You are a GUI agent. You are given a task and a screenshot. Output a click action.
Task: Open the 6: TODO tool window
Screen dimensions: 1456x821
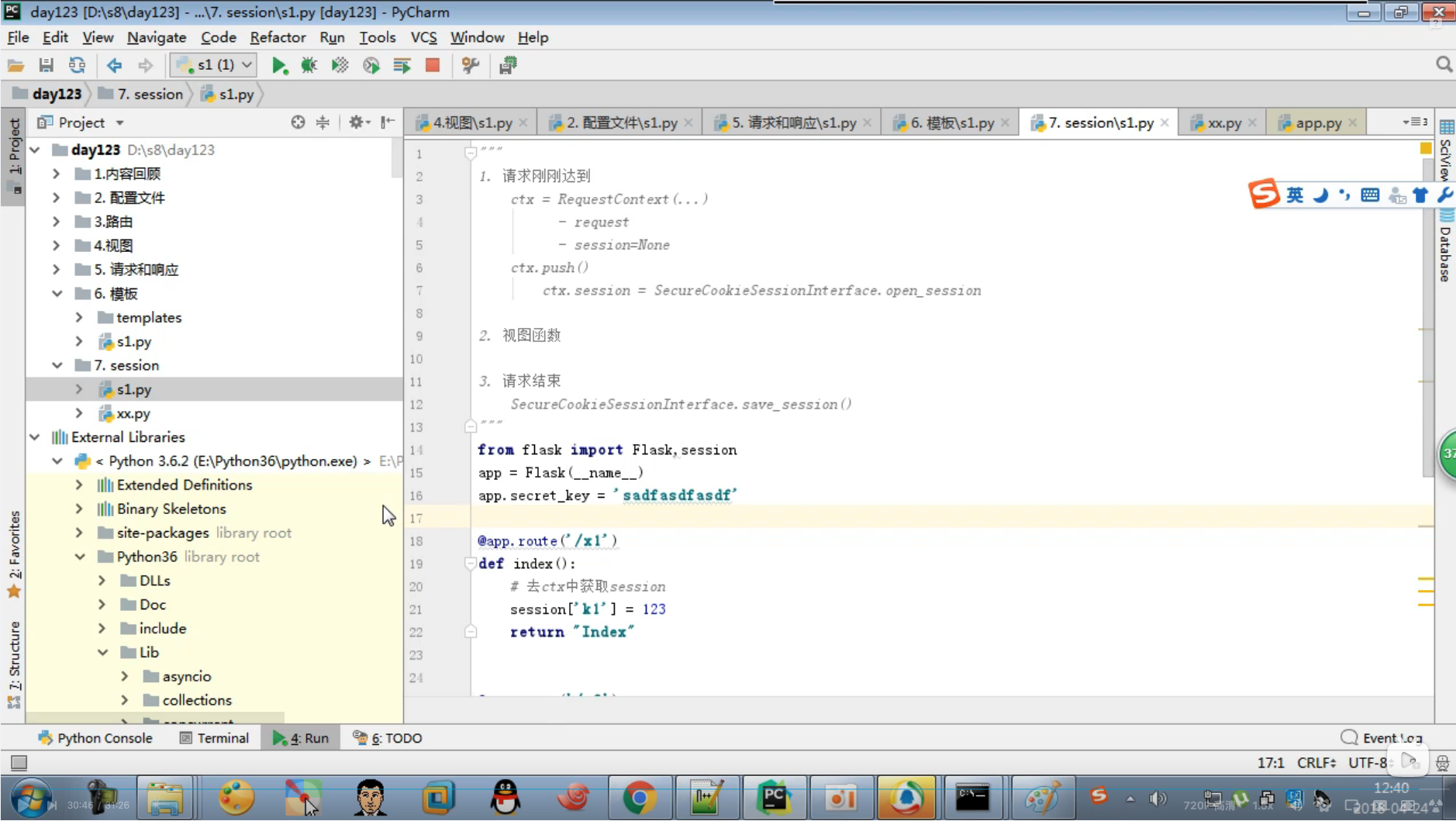click(388, 738)
